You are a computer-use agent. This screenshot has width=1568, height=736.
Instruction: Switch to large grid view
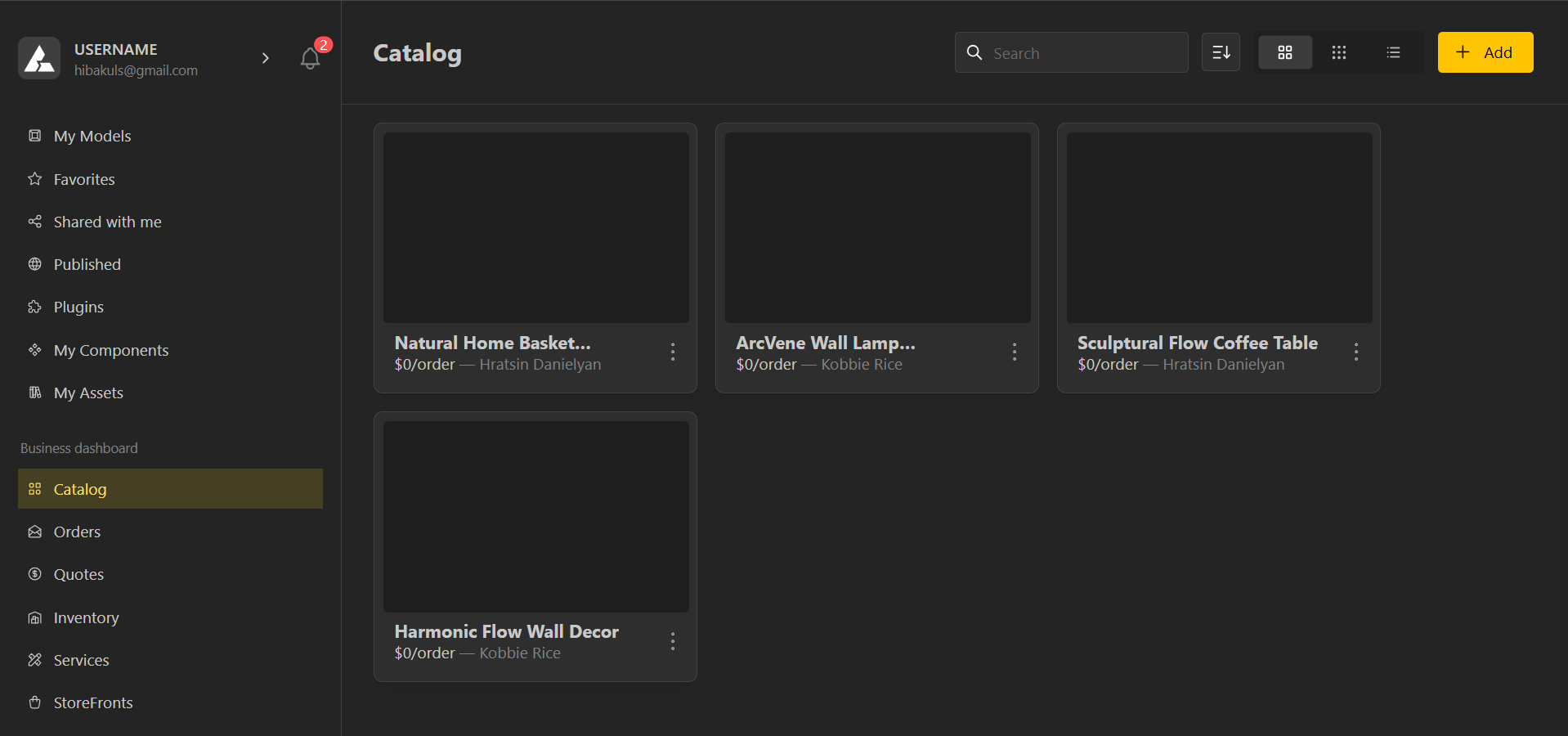[1284, 52]
